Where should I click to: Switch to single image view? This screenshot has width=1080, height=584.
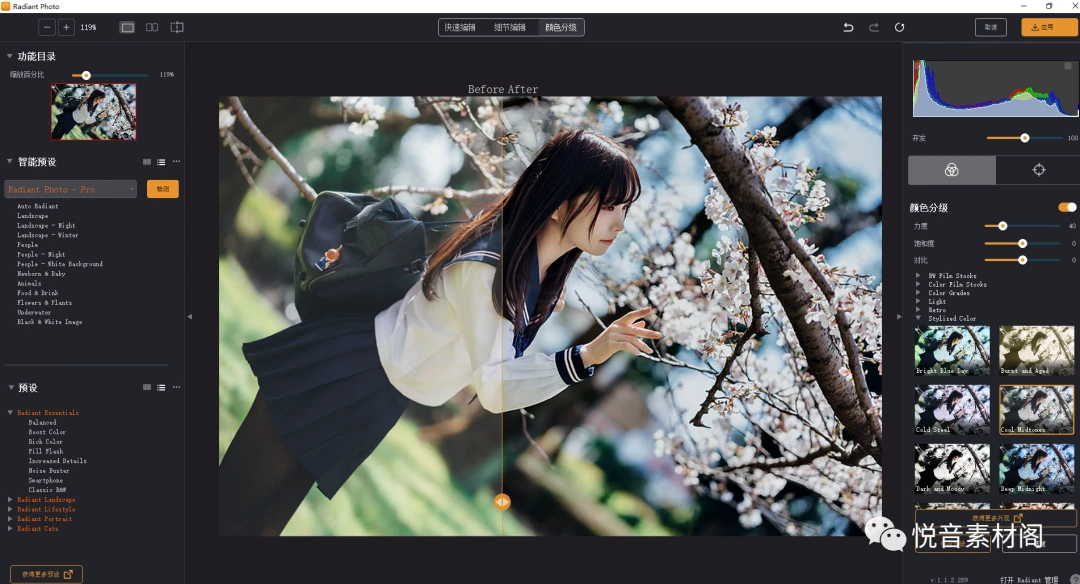coord(127,28)
